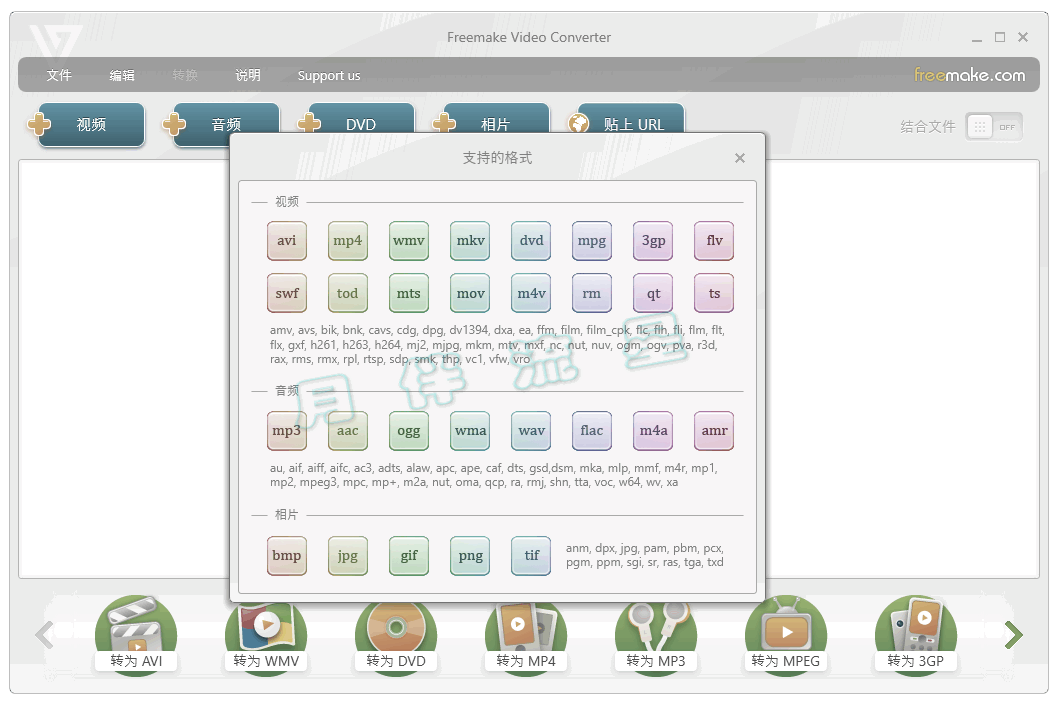Select the flac audio format badge
This screenshot has width=1059, height=703.
(592, 431)
